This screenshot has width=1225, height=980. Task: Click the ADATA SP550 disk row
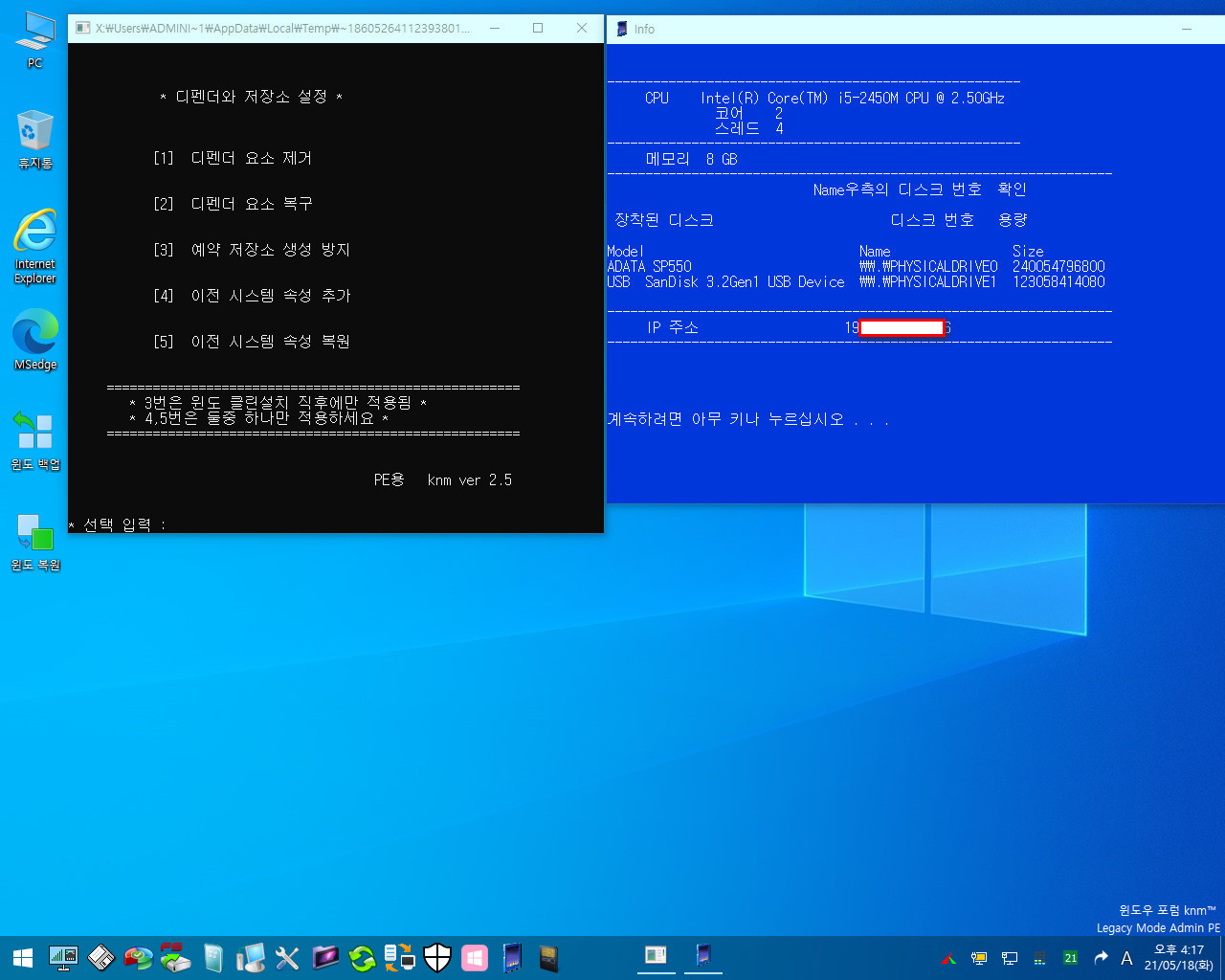pos(857,266)
